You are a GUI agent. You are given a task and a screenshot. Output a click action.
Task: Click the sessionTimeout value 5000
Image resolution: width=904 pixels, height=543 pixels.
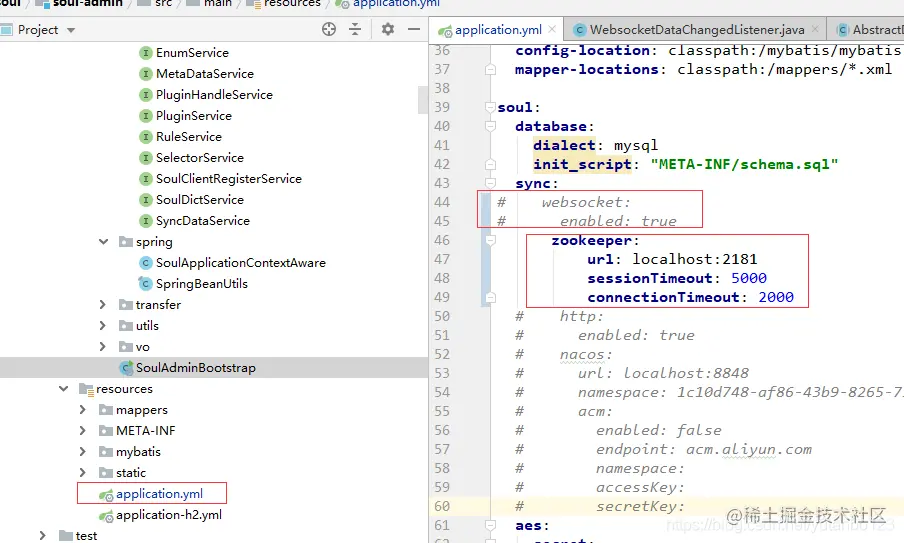point(749,278)
